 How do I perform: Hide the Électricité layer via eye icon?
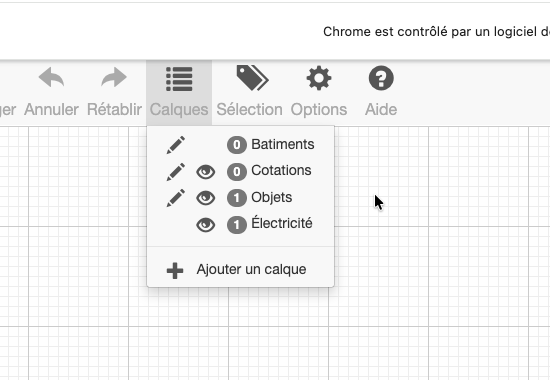click(206, 225)
